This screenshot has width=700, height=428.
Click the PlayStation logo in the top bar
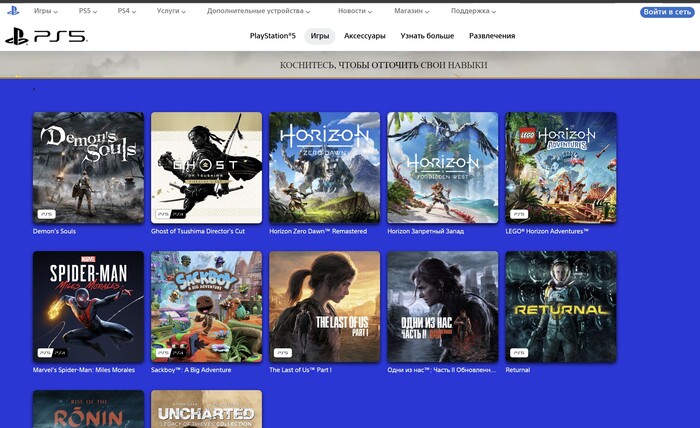14,11
